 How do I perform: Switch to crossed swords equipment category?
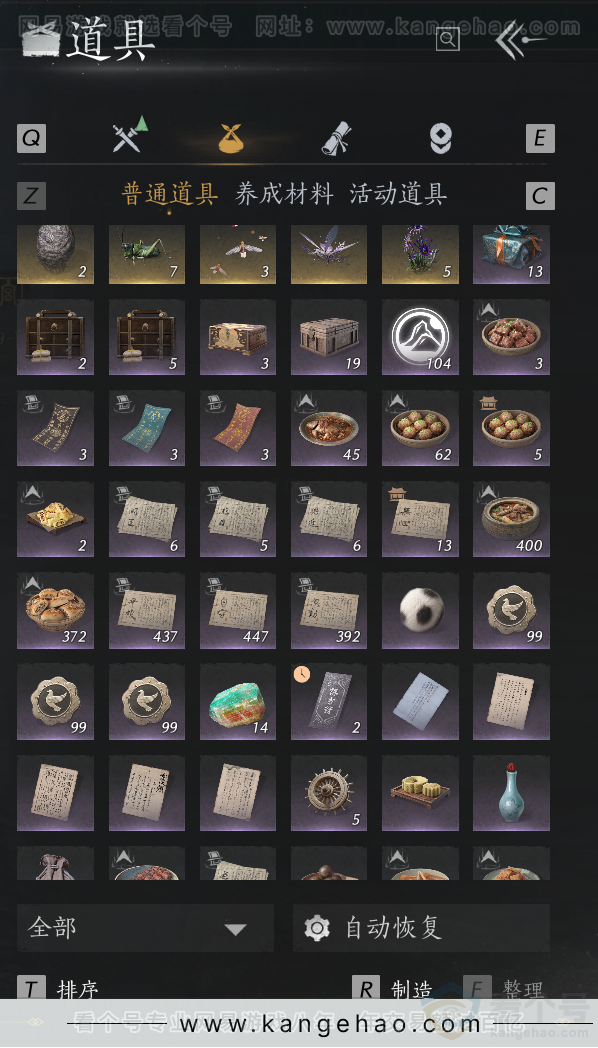130,135
